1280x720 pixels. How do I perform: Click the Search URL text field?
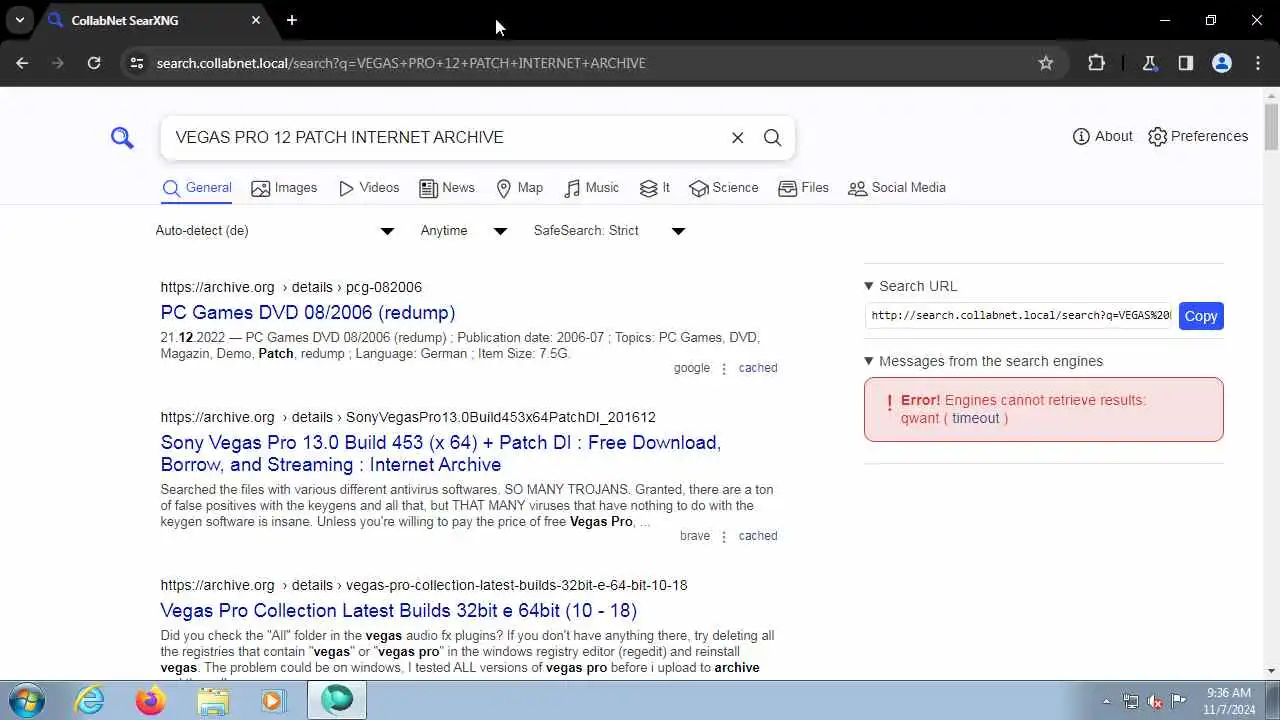coord(1020,316)
